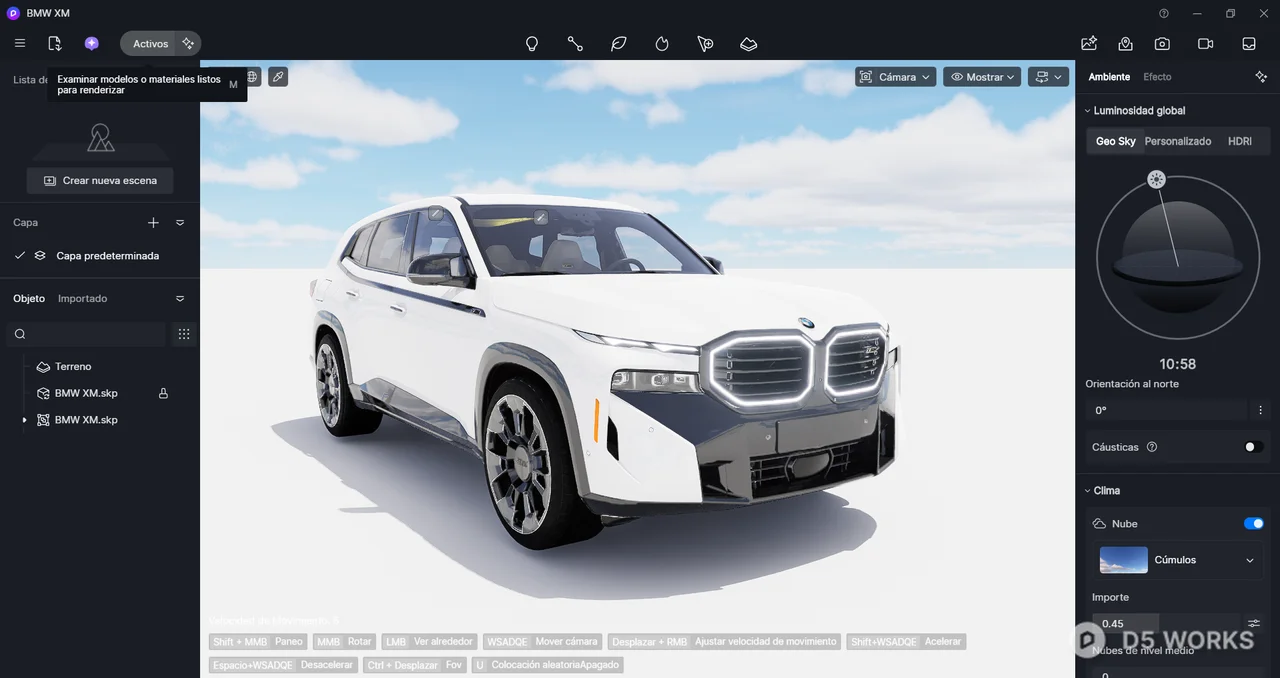Select the light bulb lighting tool
Screen dimensions: 1280x678
point(532,44)
